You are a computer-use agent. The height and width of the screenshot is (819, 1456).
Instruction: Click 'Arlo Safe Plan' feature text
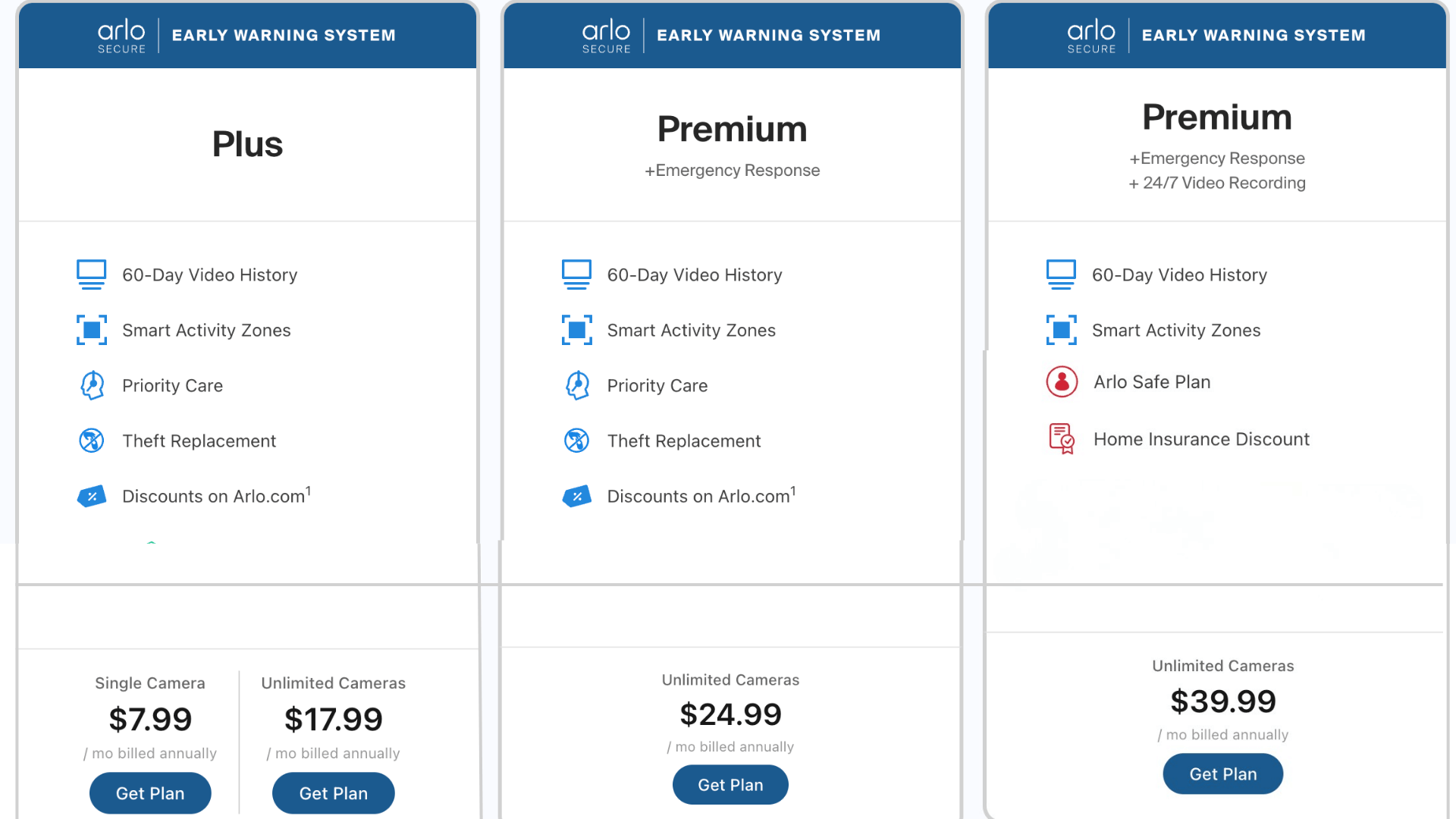[x=1152, y=382]
